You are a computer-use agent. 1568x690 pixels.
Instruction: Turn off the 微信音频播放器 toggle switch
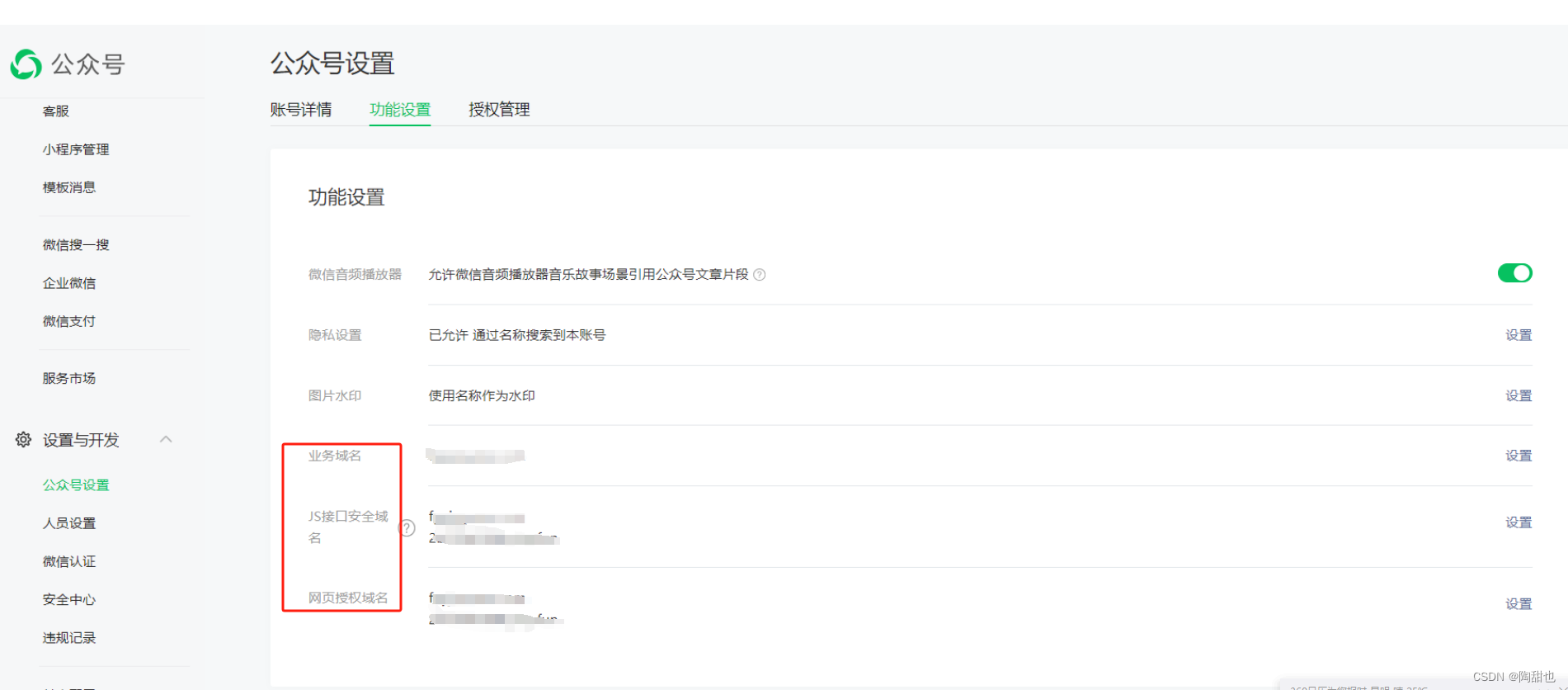1514,273
